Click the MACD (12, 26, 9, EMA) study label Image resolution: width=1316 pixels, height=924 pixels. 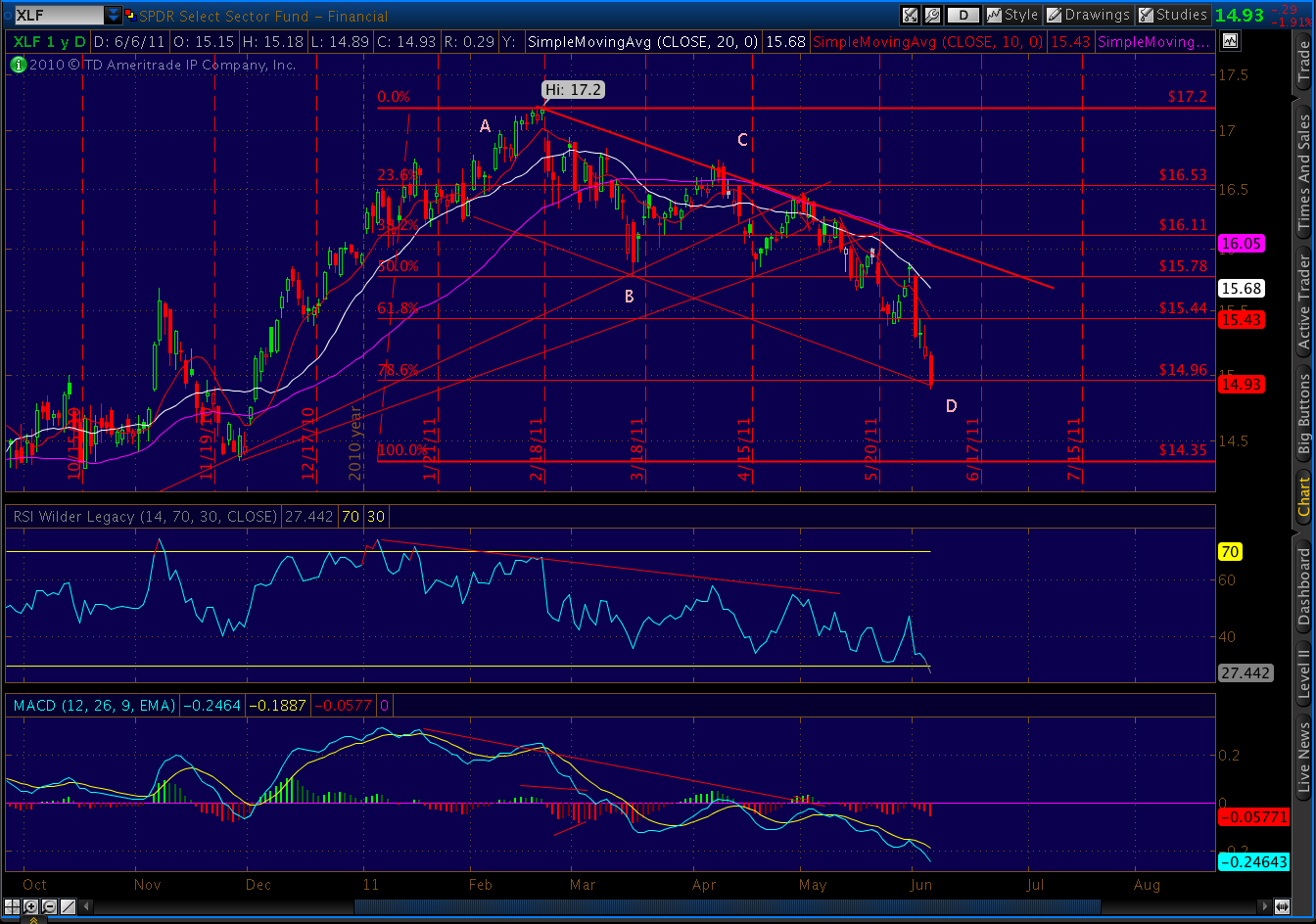tap(93, 705)
